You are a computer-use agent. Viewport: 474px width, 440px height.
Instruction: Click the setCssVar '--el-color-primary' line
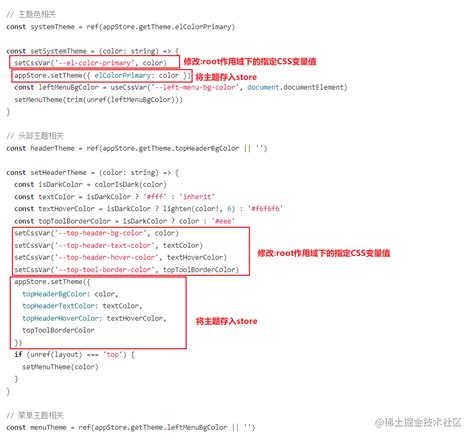(90, 63)
